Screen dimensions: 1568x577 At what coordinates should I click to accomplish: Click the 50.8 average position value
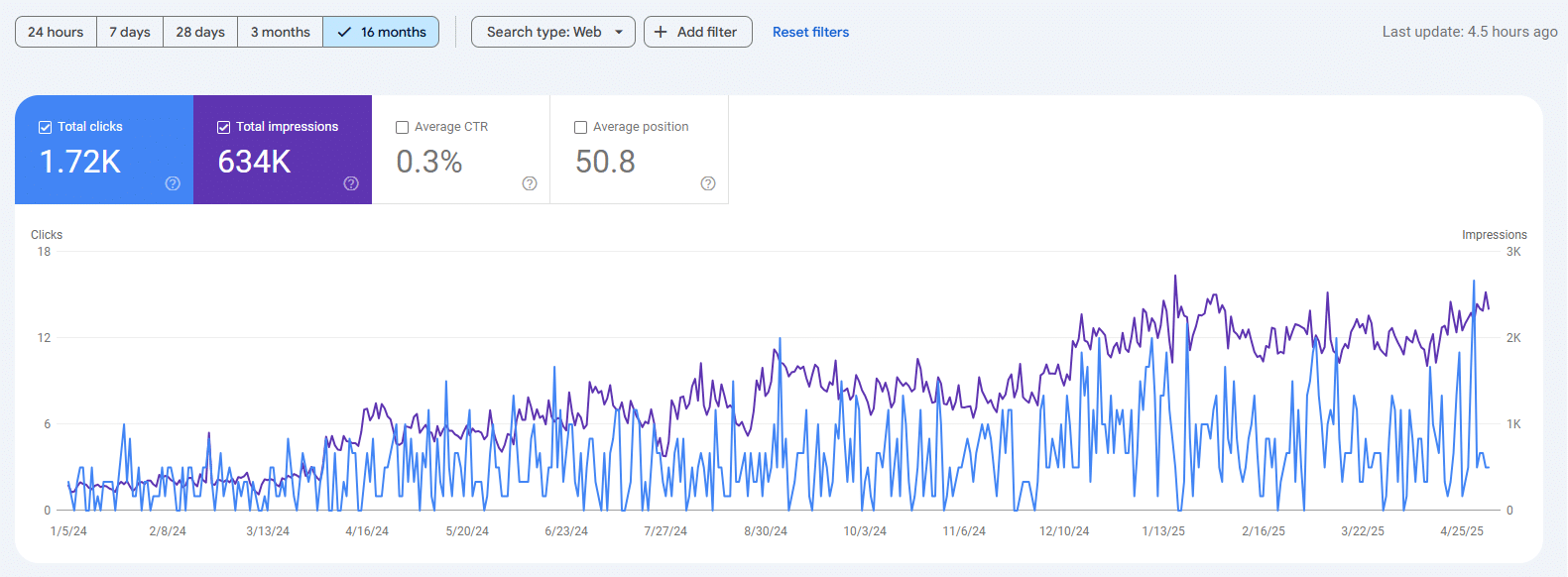605,162
